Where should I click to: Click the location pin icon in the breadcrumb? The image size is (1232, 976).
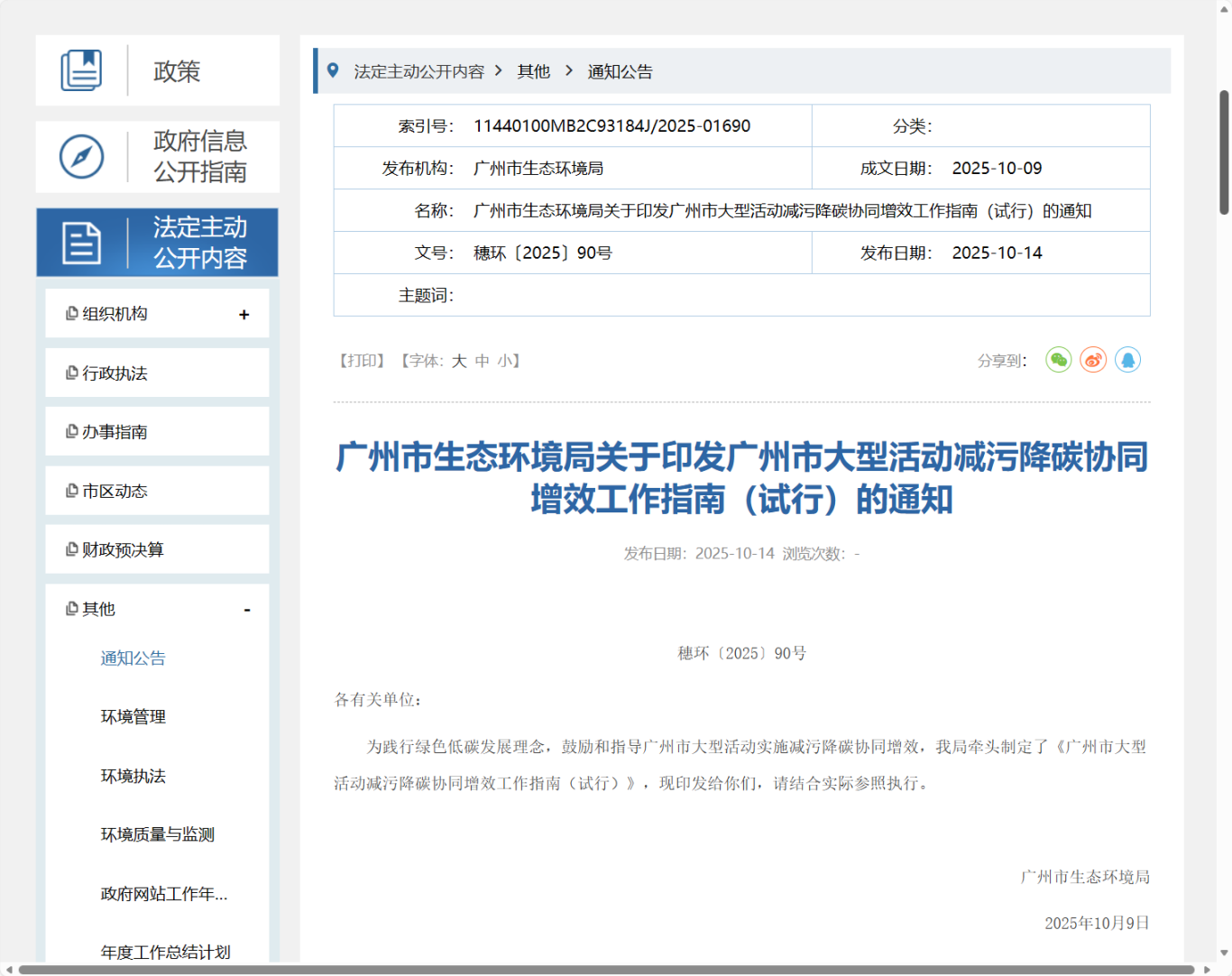334,70
